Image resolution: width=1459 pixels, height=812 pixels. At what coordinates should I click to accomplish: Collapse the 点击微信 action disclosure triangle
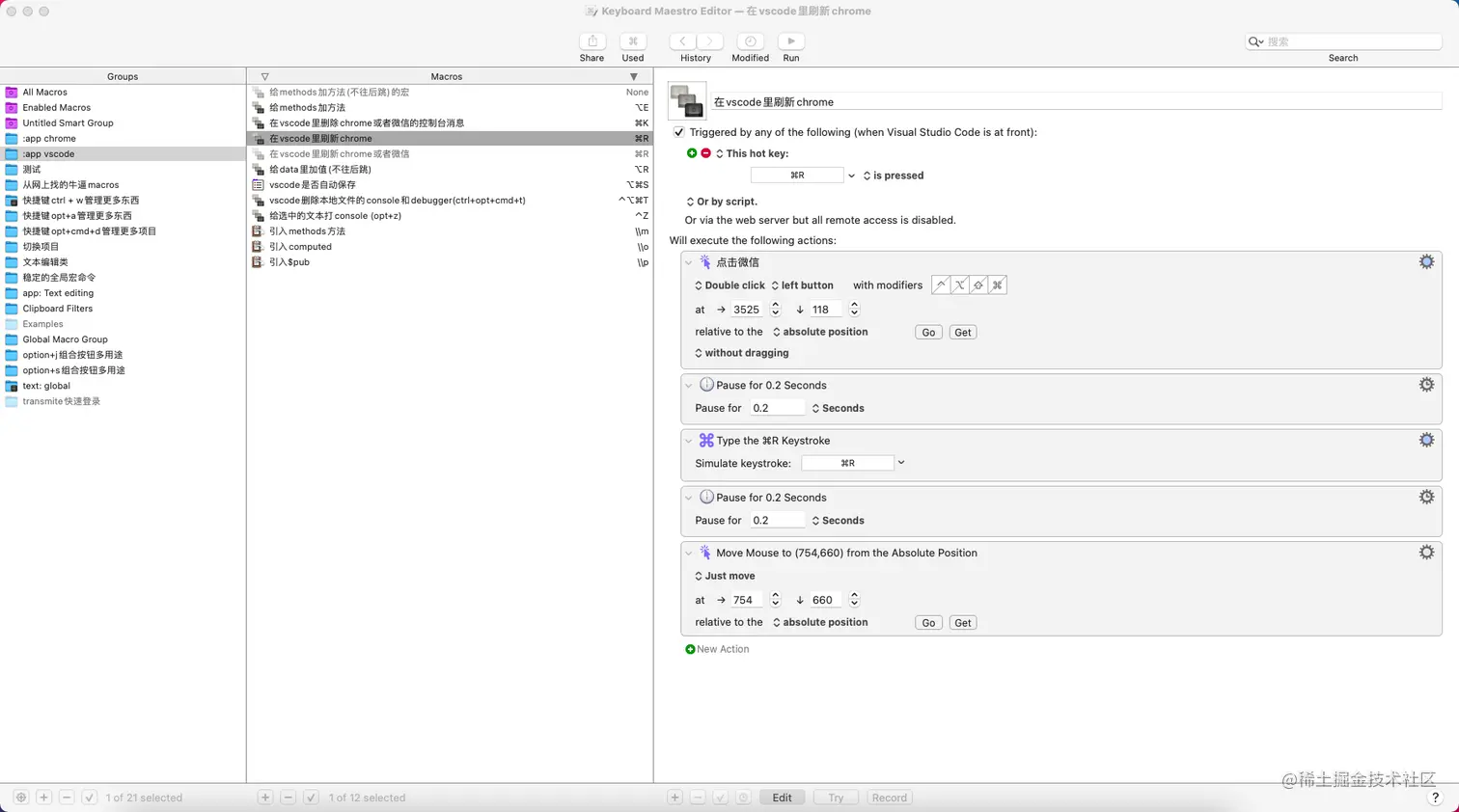pos(689,262)
